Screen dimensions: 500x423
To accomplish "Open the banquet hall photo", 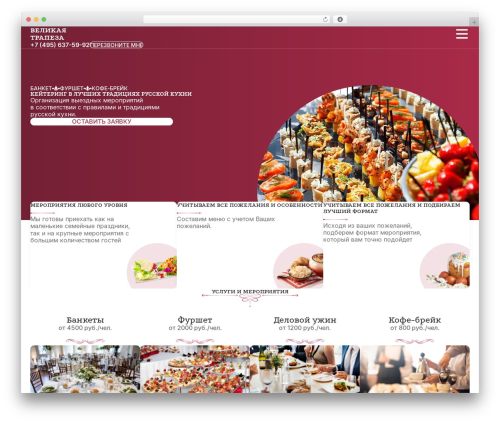I will tap(85, 369).
